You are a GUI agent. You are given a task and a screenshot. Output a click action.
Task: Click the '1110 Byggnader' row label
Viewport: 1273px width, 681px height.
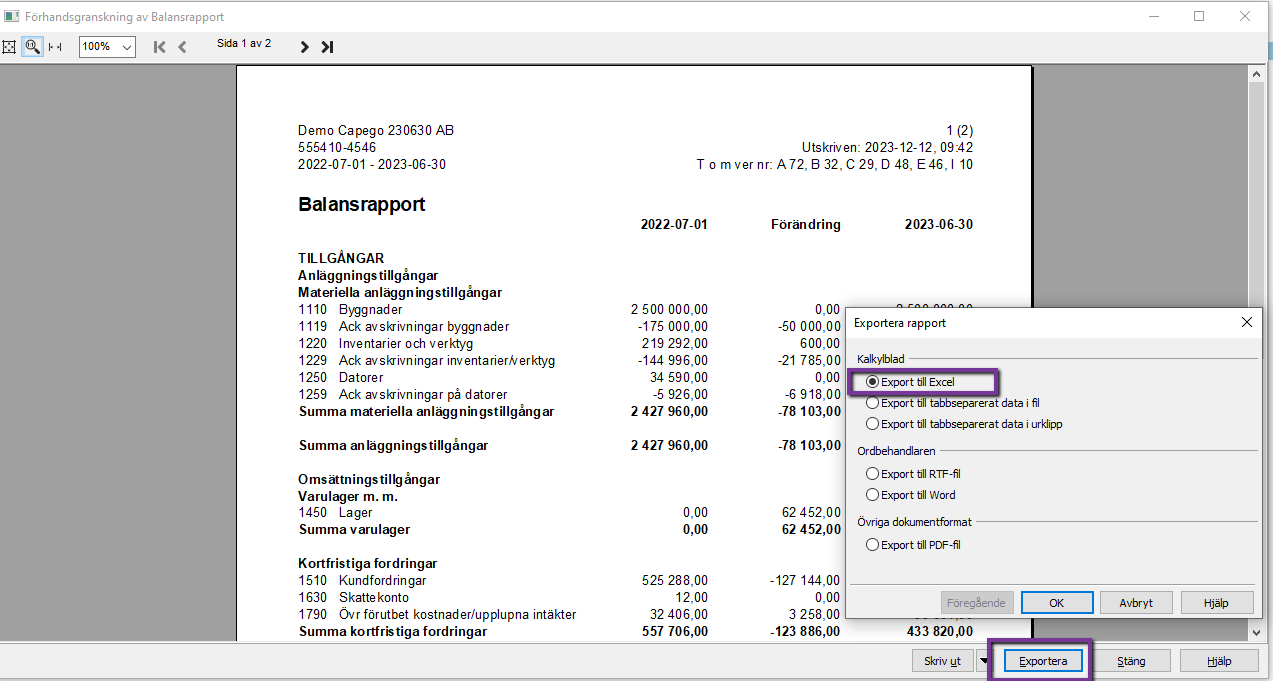click(x=350, y=310)
